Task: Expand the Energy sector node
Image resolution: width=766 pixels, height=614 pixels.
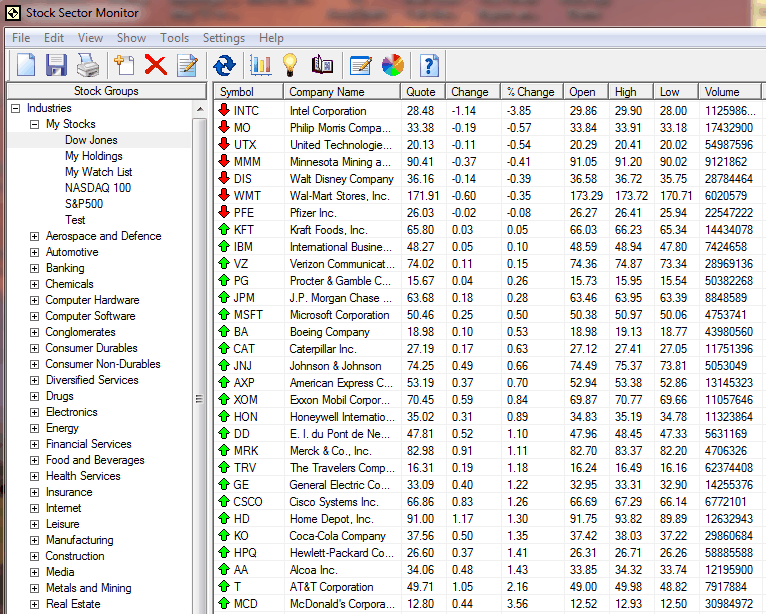Action: click(x=35, y=428)
